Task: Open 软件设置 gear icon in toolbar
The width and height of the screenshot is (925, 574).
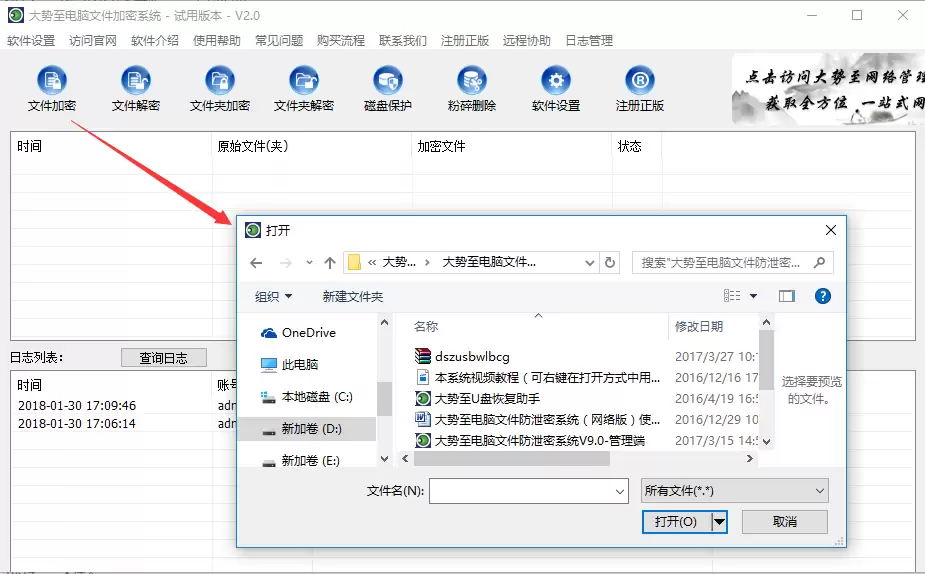Action: pyautogui.click(x=556, y=81)
